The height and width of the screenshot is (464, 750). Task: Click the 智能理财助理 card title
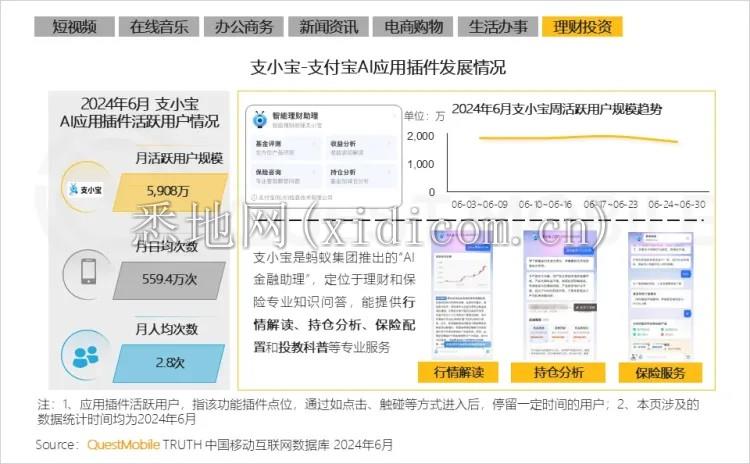295,116
